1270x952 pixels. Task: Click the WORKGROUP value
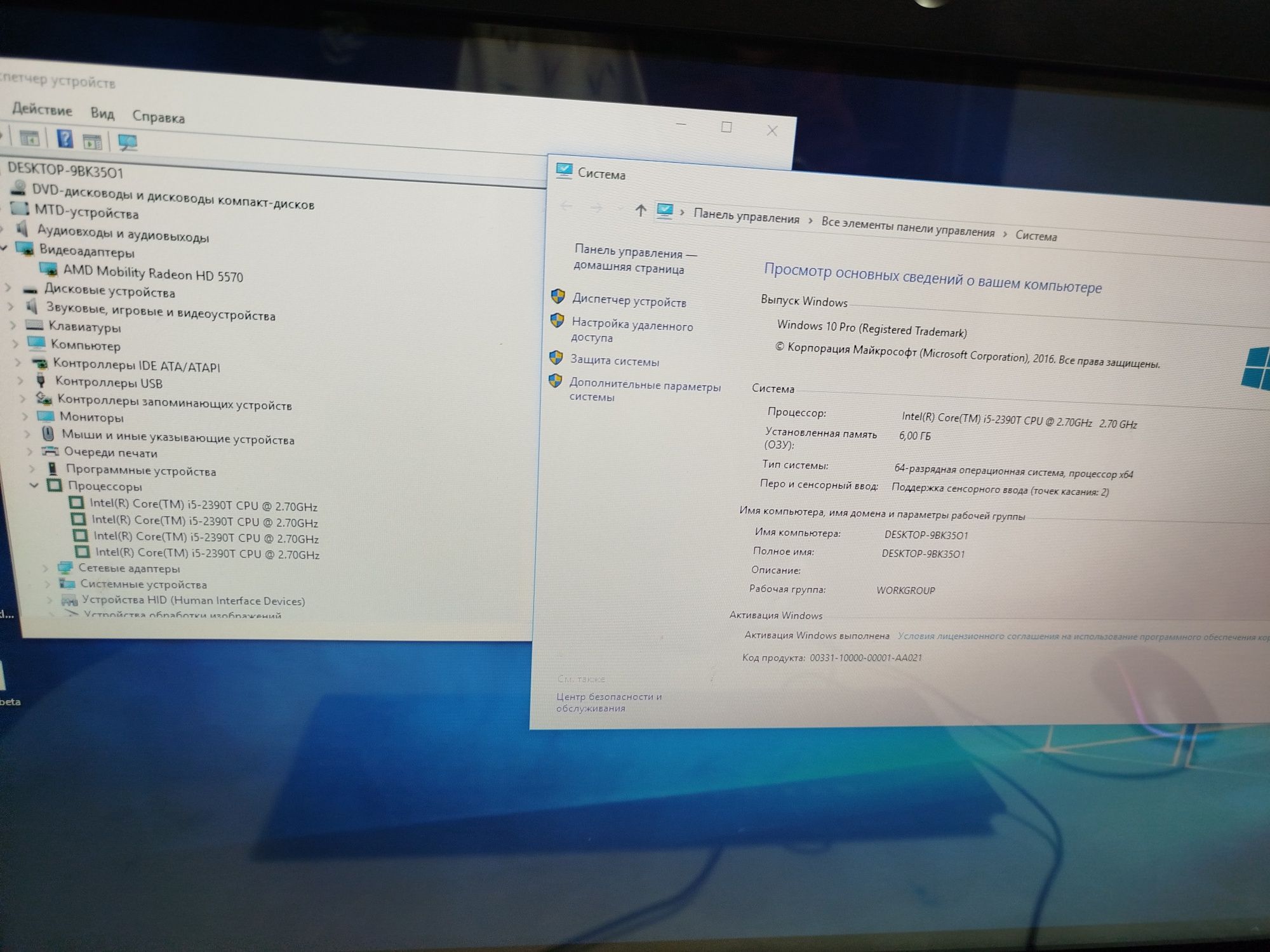906,590
